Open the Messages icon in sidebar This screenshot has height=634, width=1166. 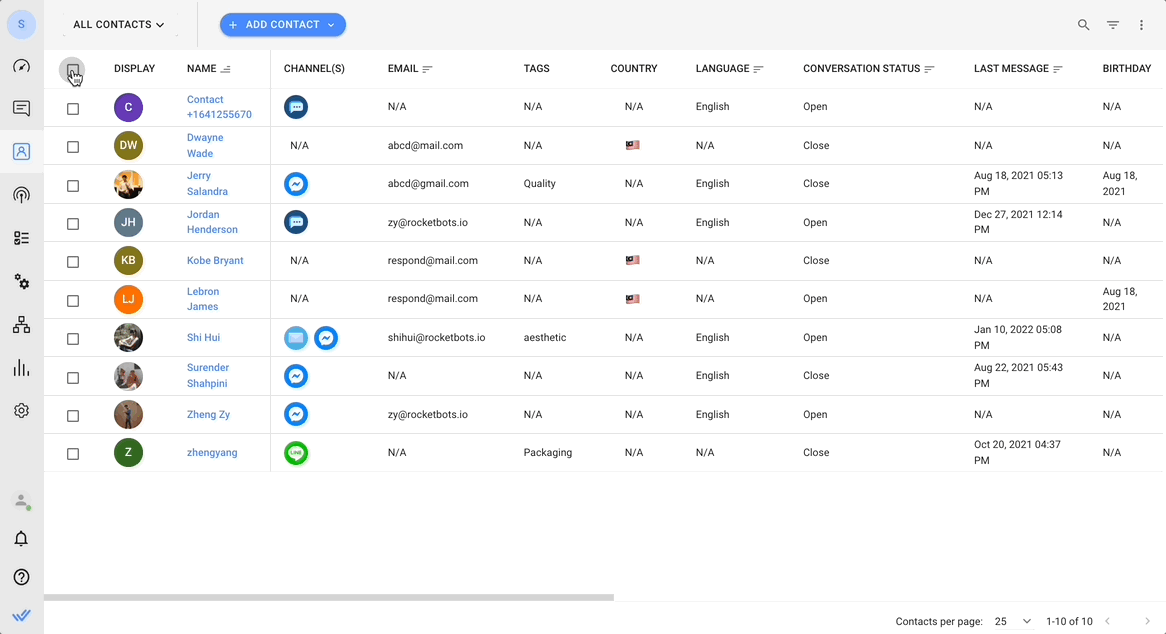coord(22,109)
